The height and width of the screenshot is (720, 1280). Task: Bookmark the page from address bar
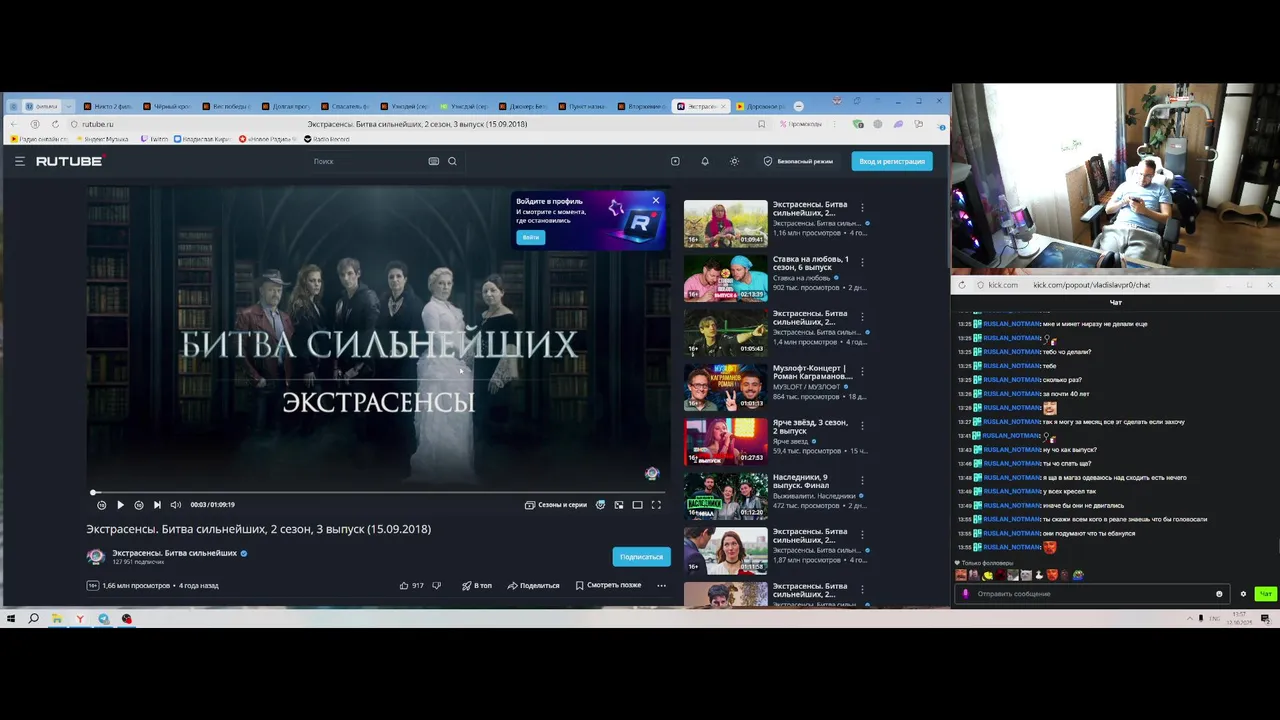(761, 124)
